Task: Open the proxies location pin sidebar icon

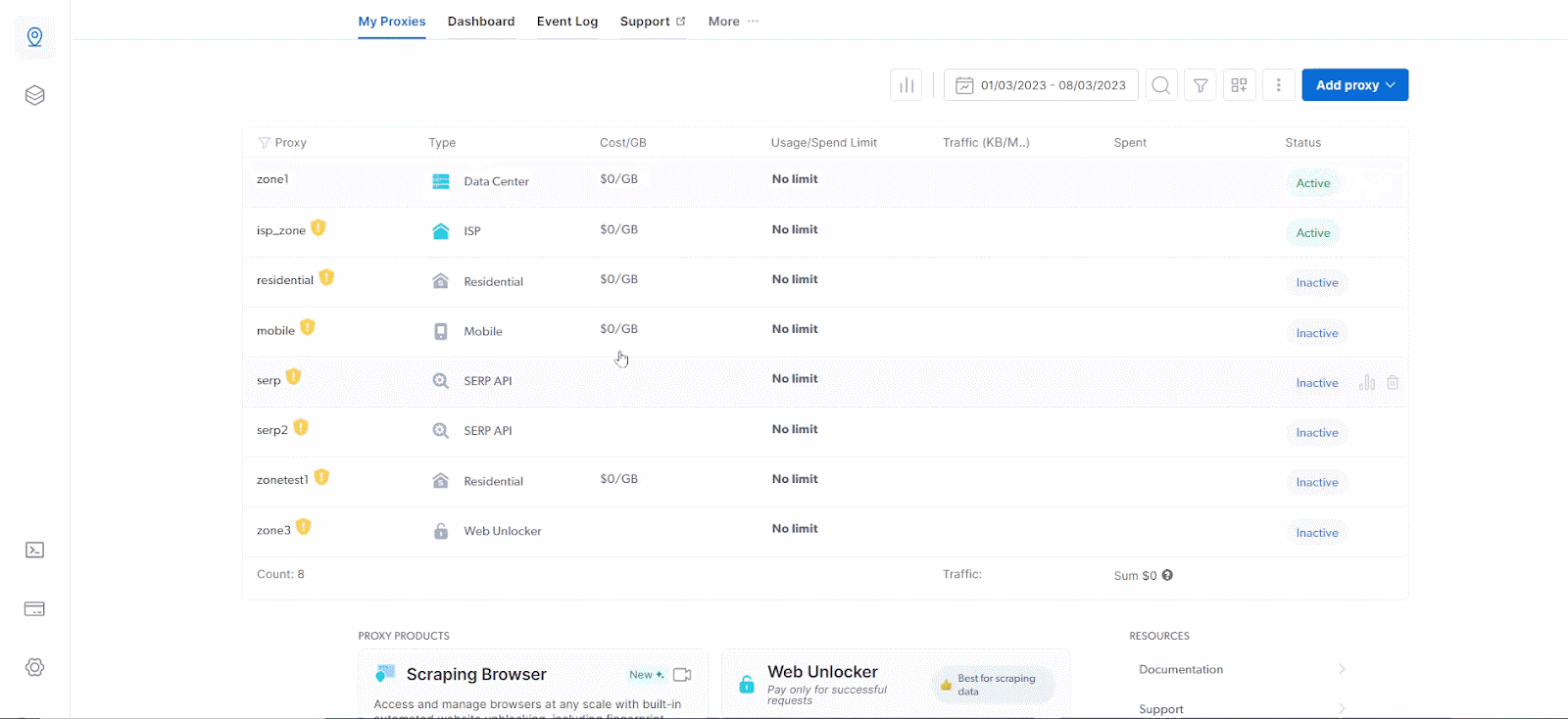Action: 34,37
